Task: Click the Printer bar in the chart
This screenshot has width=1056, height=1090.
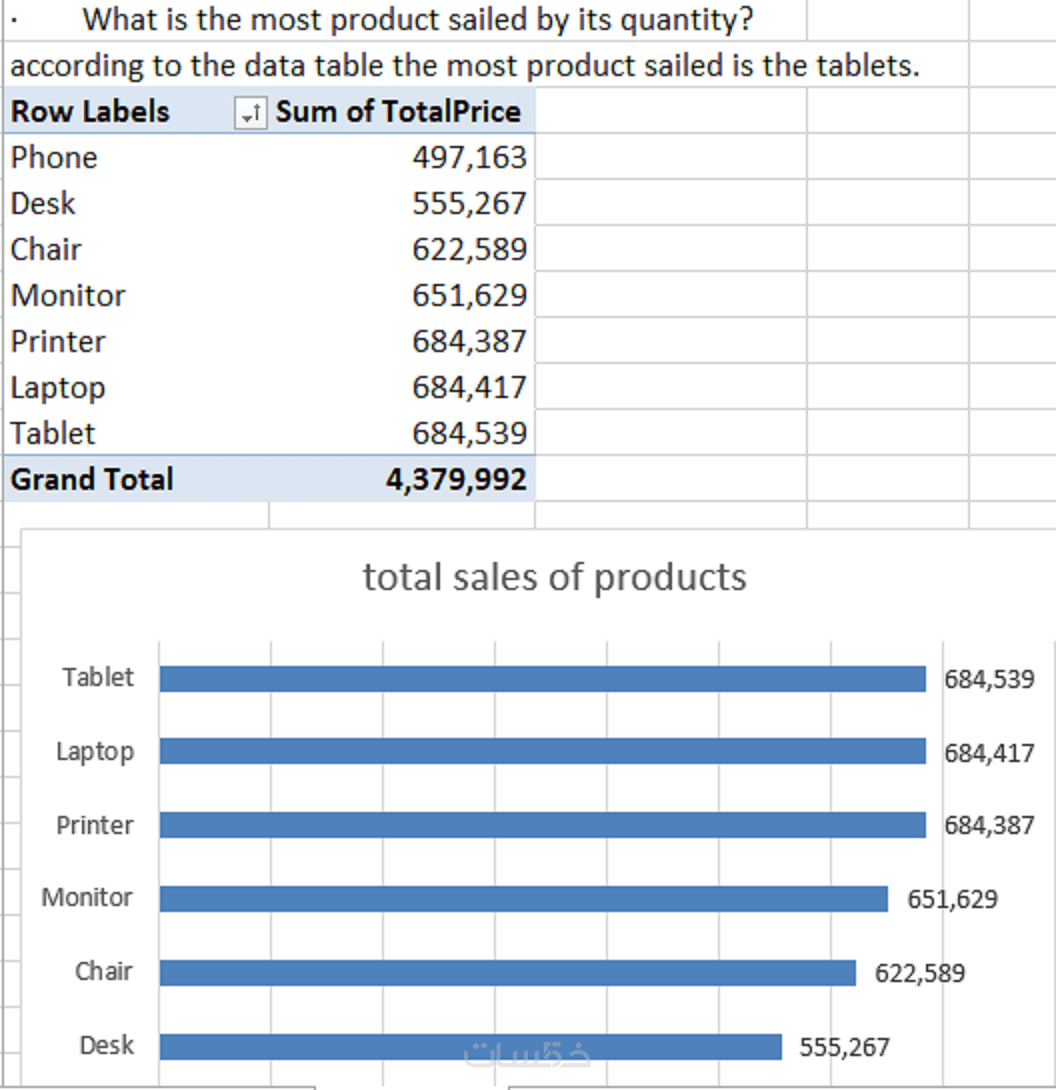Action: point(542,825)
